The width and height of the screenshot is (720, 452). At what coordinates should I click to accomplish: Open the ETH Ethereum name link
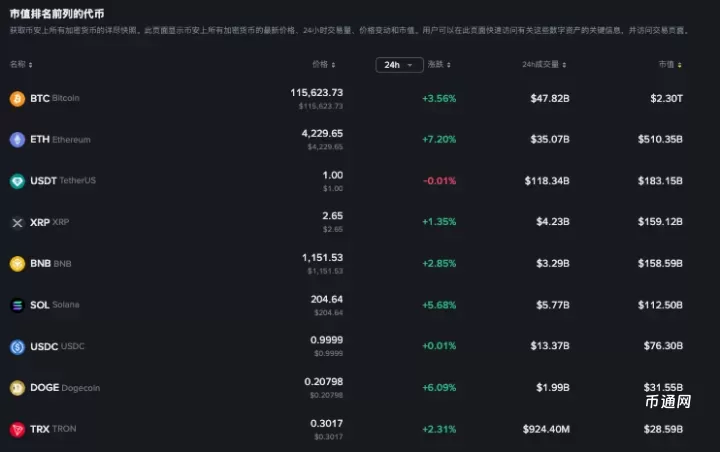point(60,140)
